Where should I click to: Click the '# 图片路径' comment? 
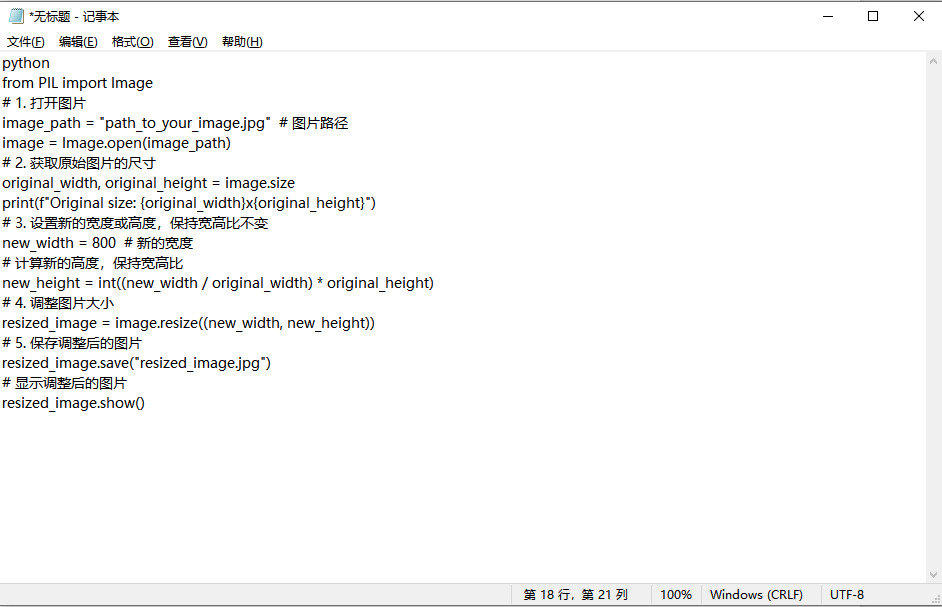[314, 123]
